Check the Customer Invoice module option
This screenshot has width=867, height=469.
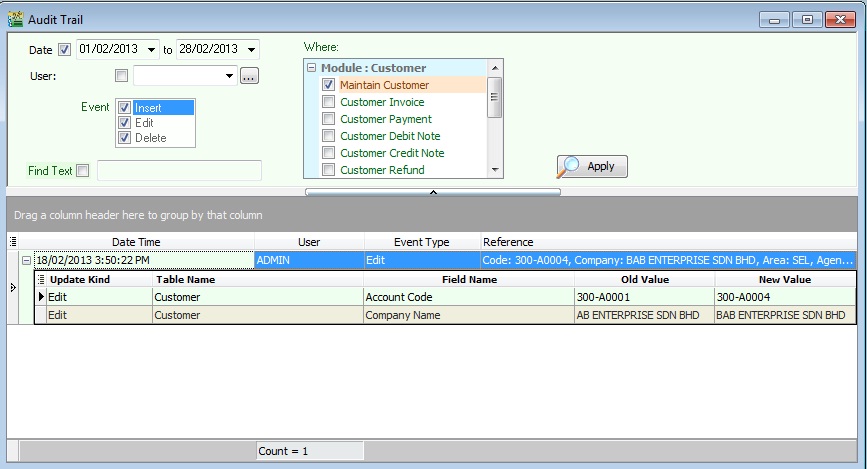[x=328, y=102]
